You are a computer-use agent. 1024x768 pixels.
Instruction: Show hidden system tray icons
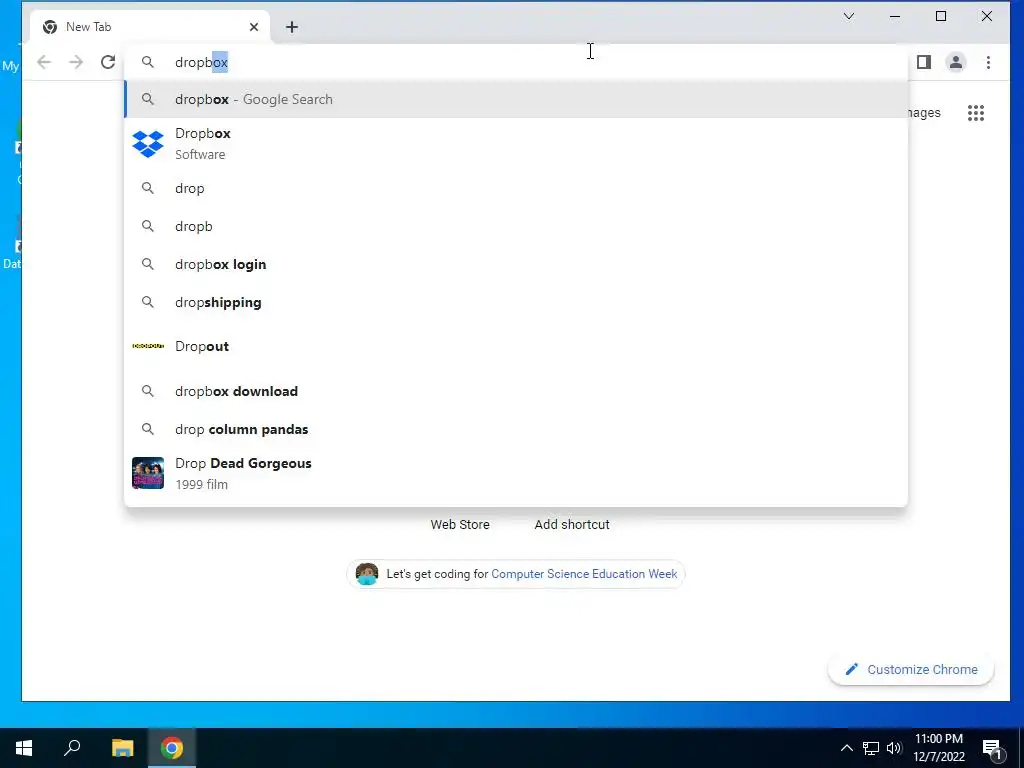coord(846,748)
